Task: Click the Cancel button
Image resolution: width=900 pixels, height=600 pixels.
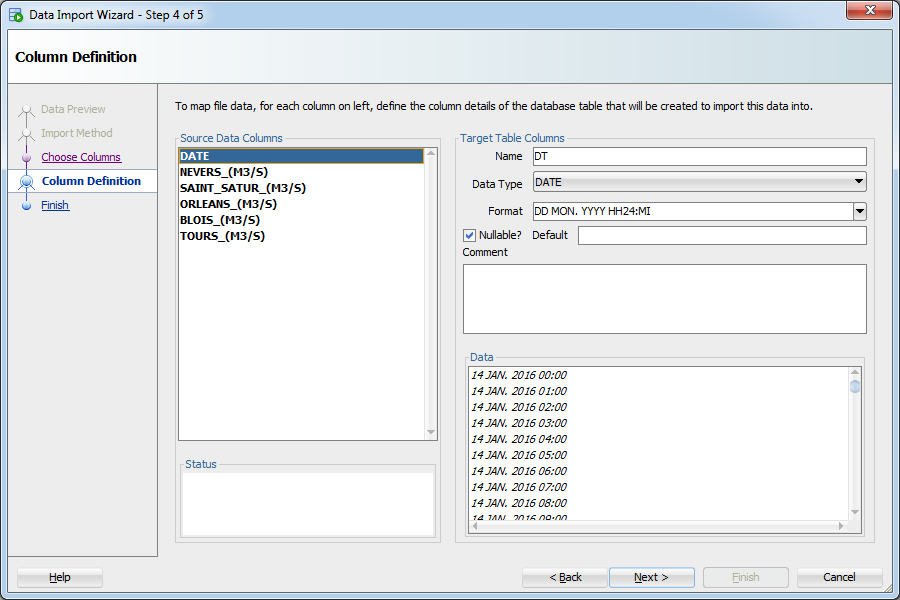Action: [x=839, y=577]
